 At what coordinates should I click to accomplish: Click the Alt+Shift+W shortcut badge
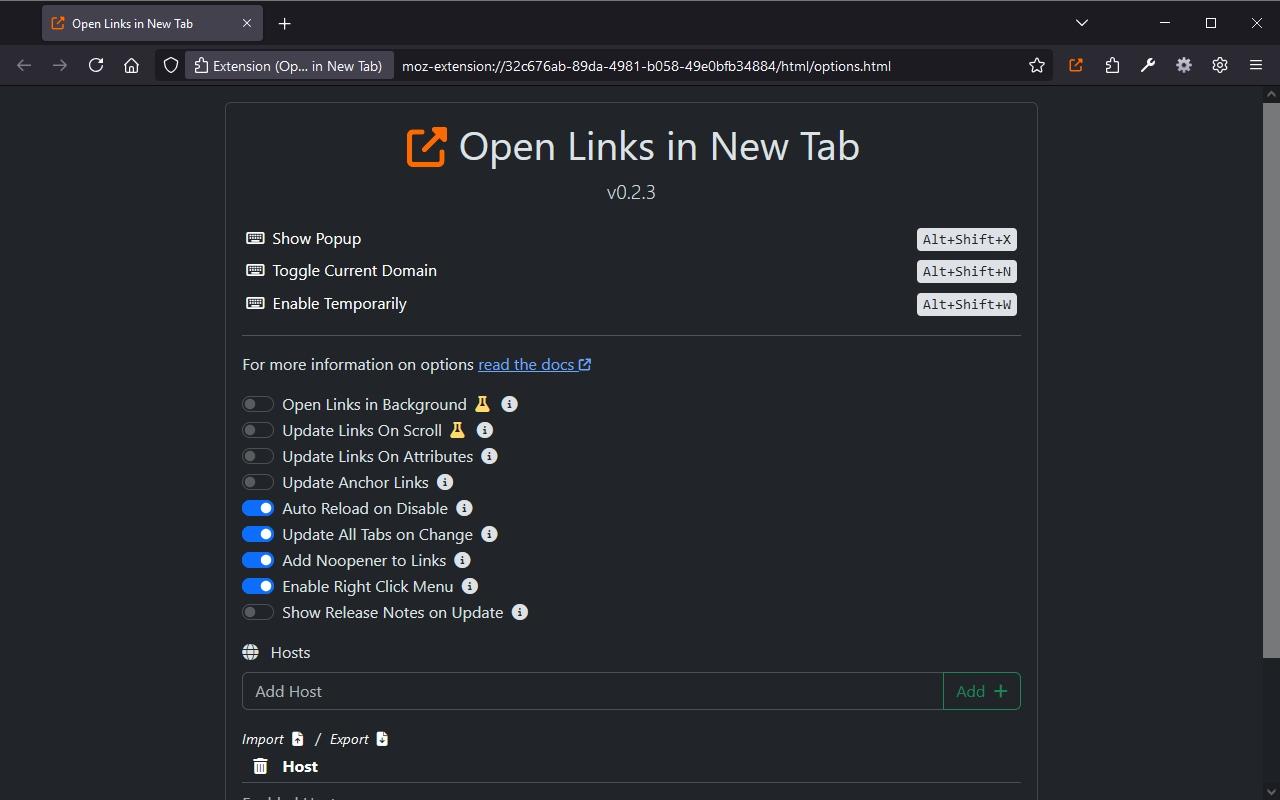coord(967,304)
